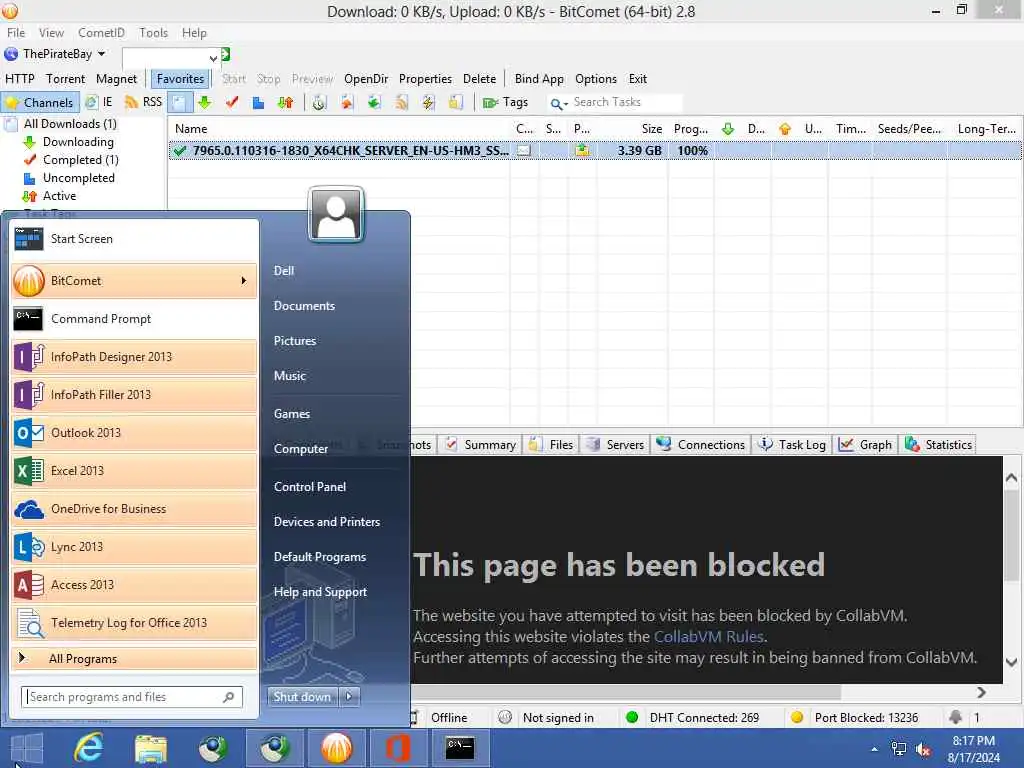Select the green downloading filter toolbar icon

pos(205,103)
